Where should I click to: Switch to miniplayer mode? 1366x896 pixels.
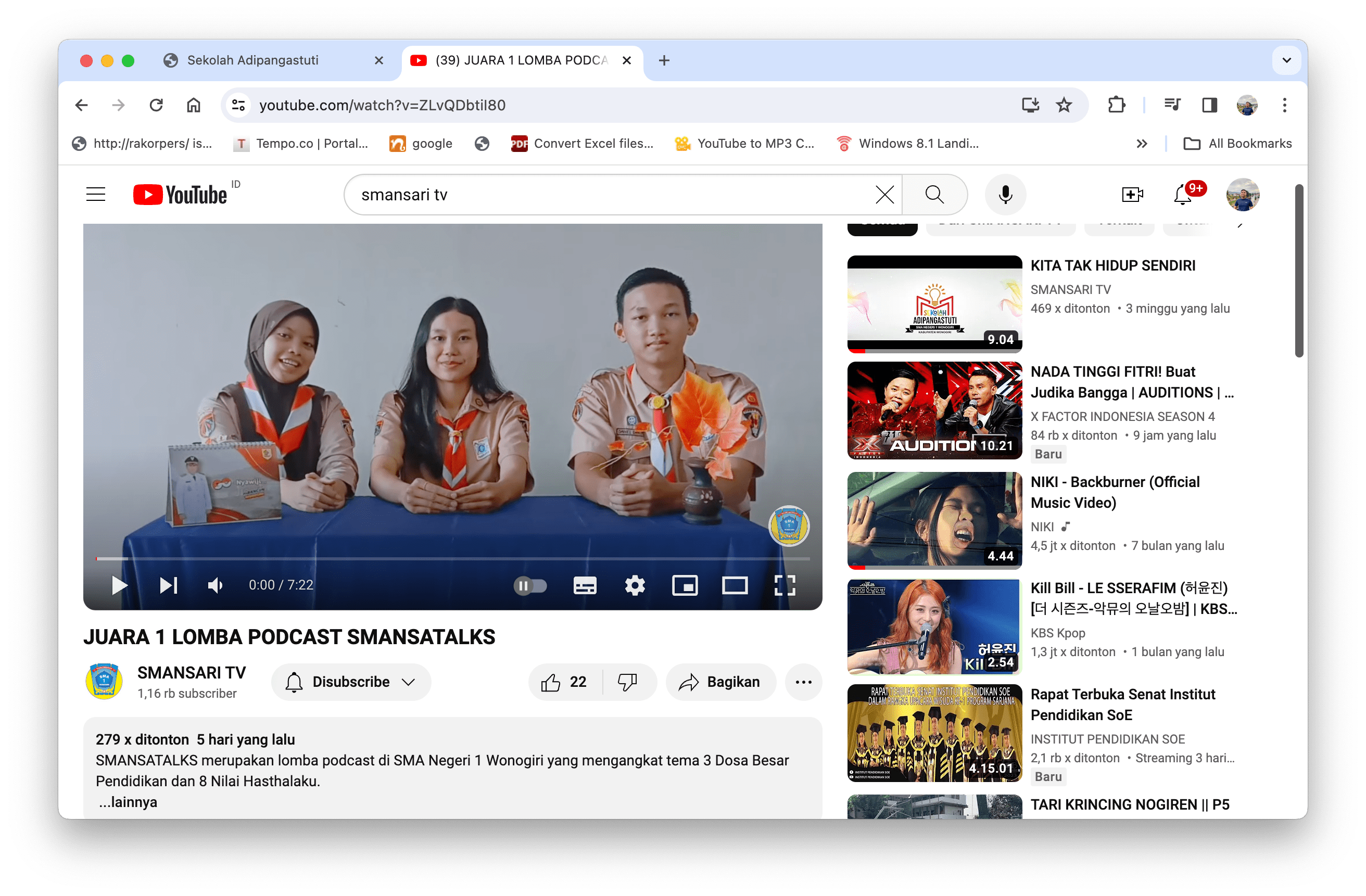[x=685, y=585]
